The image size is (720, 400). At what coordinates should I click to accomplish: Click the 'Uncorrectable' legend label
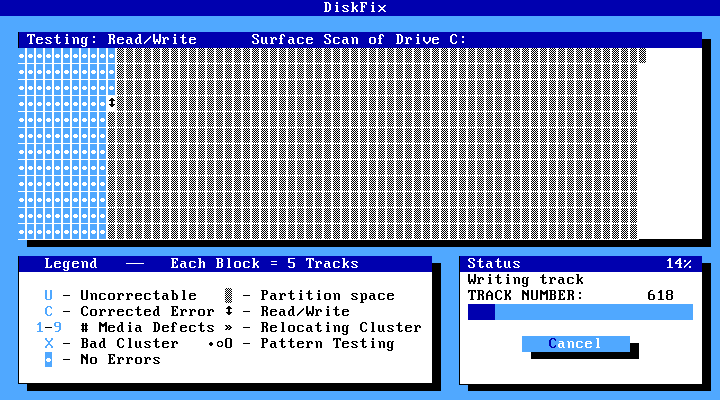(x=139, y=295)
